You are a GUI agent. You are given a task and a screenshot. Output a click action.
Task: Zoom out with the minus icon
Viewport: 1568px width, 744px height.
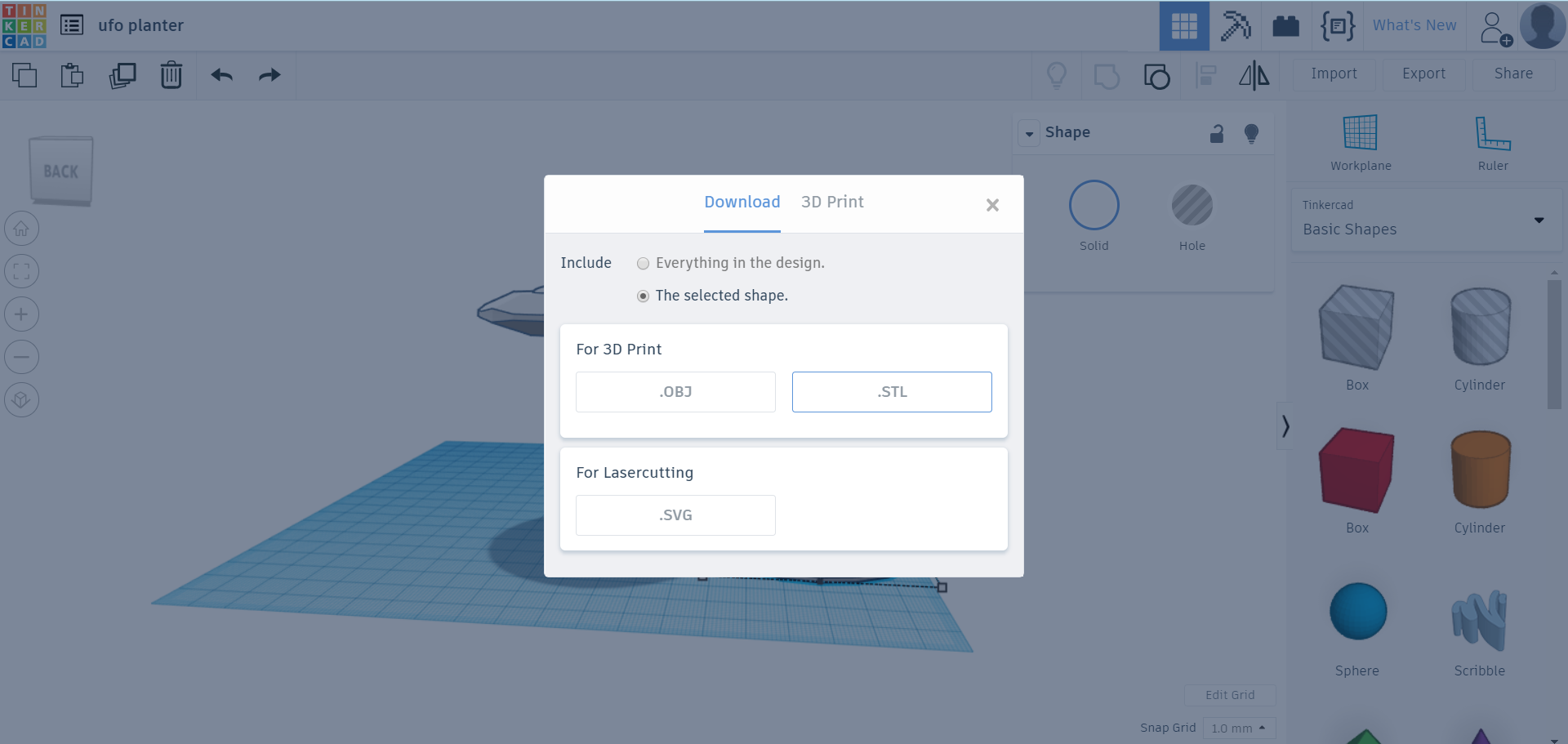tap(21, 357)
